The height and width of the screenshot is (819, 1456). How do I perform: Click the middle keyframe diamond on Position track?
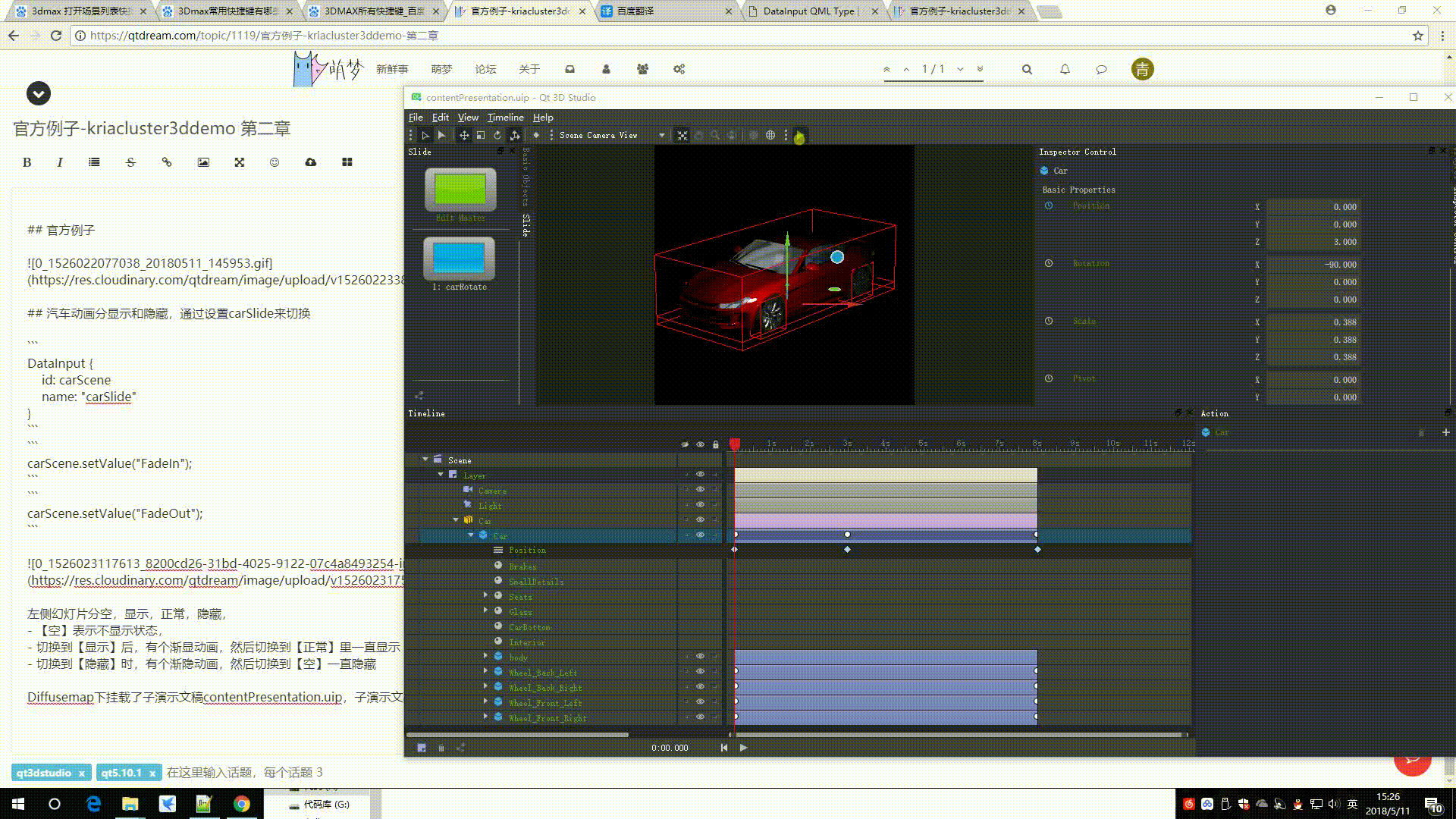click(847, 550)
